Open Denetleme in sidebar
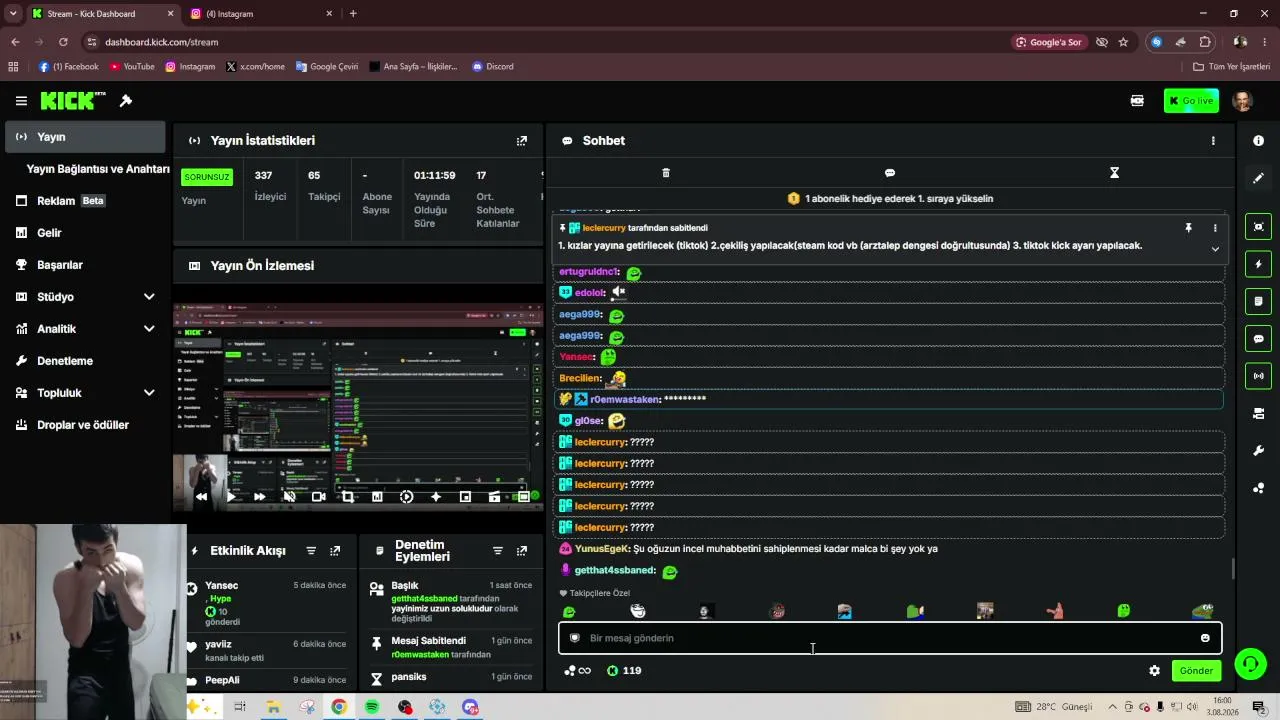This screenshot has width=1280, height=720. (84, 361)
